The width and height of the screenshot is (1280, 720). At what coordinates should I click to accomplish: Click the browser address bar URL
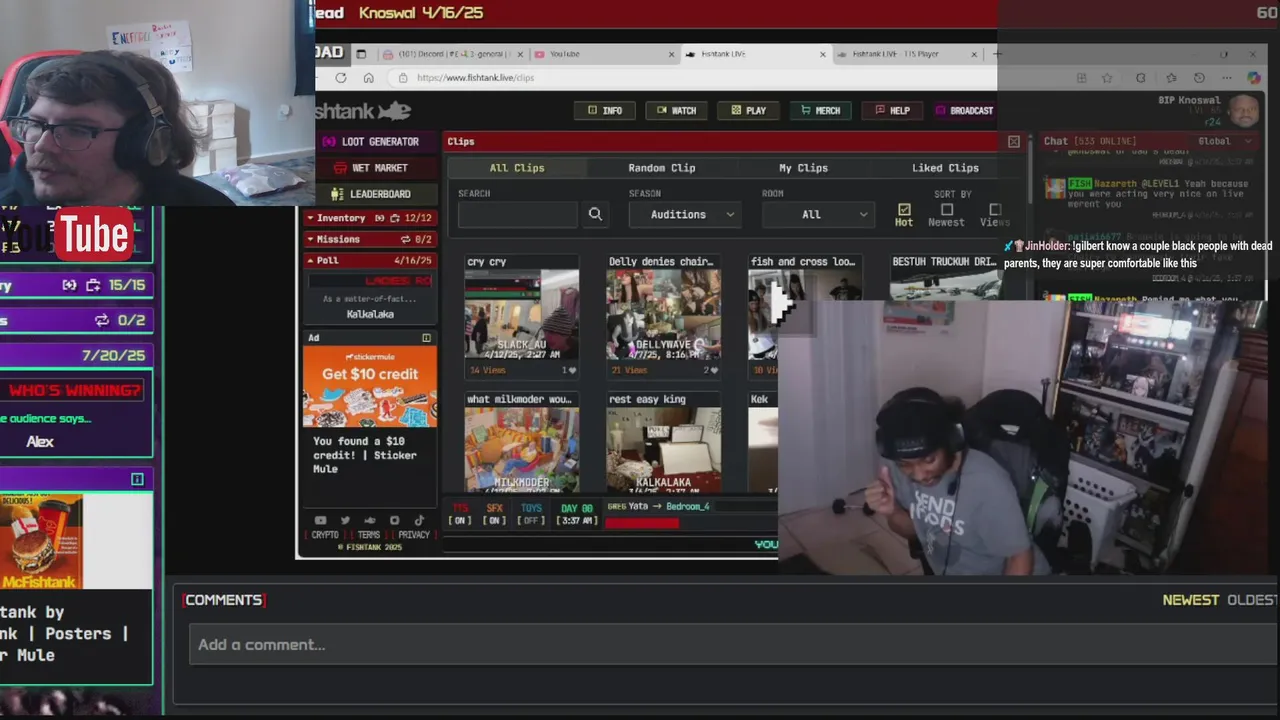pos(476,78)
